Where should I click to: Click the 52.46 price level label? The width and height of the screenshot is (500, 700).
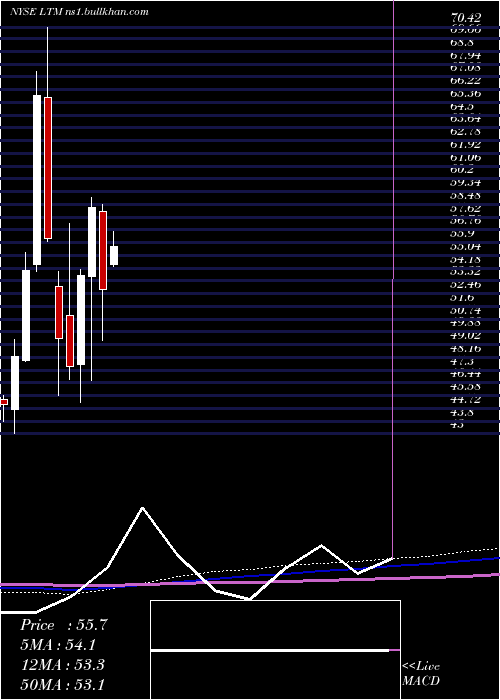(466, 285)
